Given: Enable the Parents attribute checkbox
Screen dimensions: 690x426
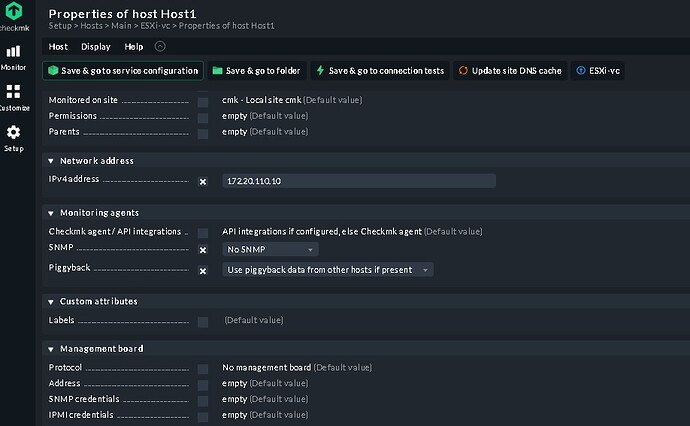Looking at the screenshot, I should click(x=203, y=132).
